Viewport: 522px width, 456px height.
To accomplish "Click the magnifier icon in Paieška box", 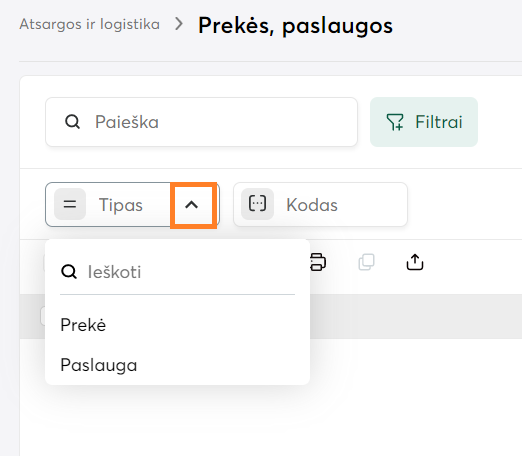I will click(72, 122).
